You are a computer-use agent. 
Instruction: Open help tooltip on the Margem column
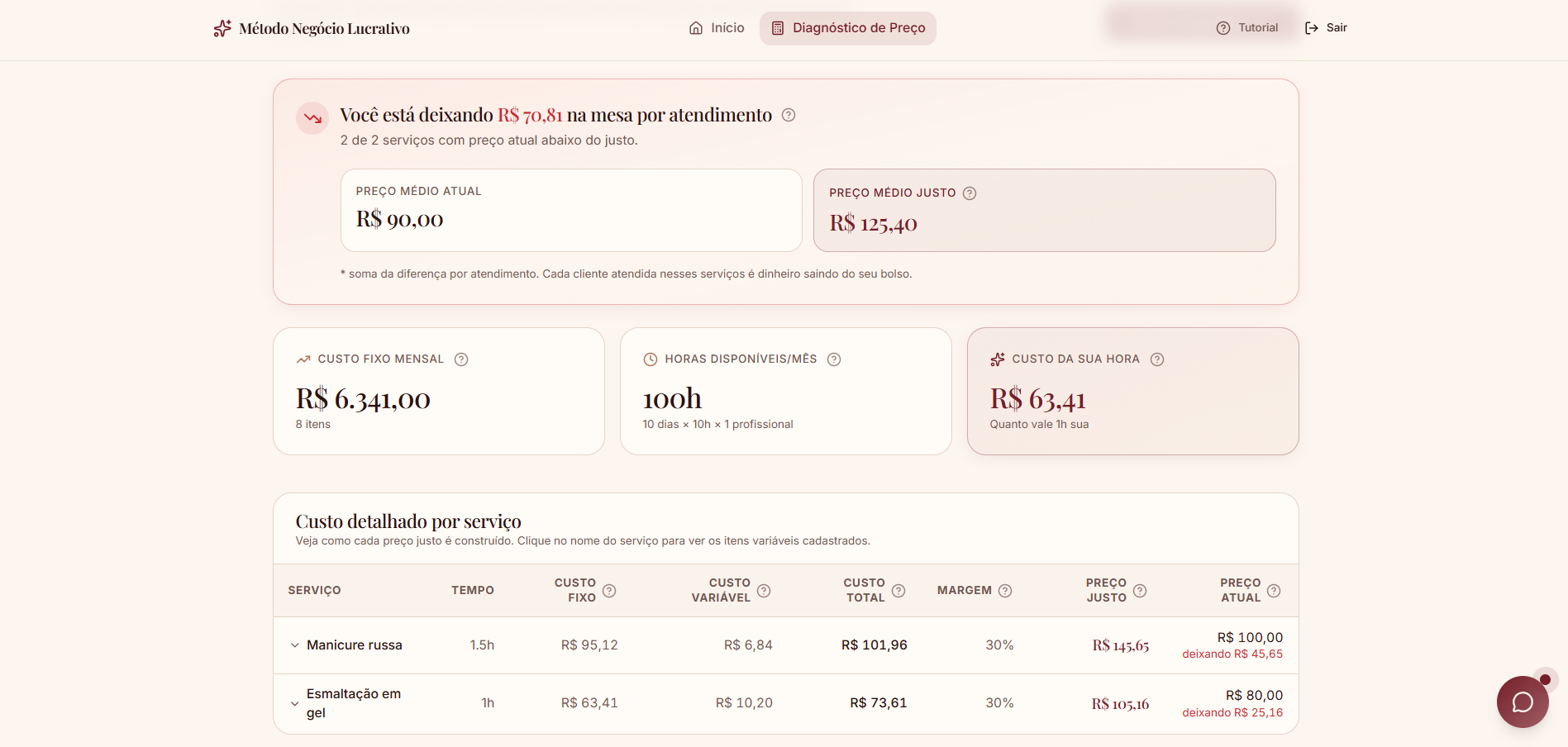pyautogui.click(x=1006, y=590)
